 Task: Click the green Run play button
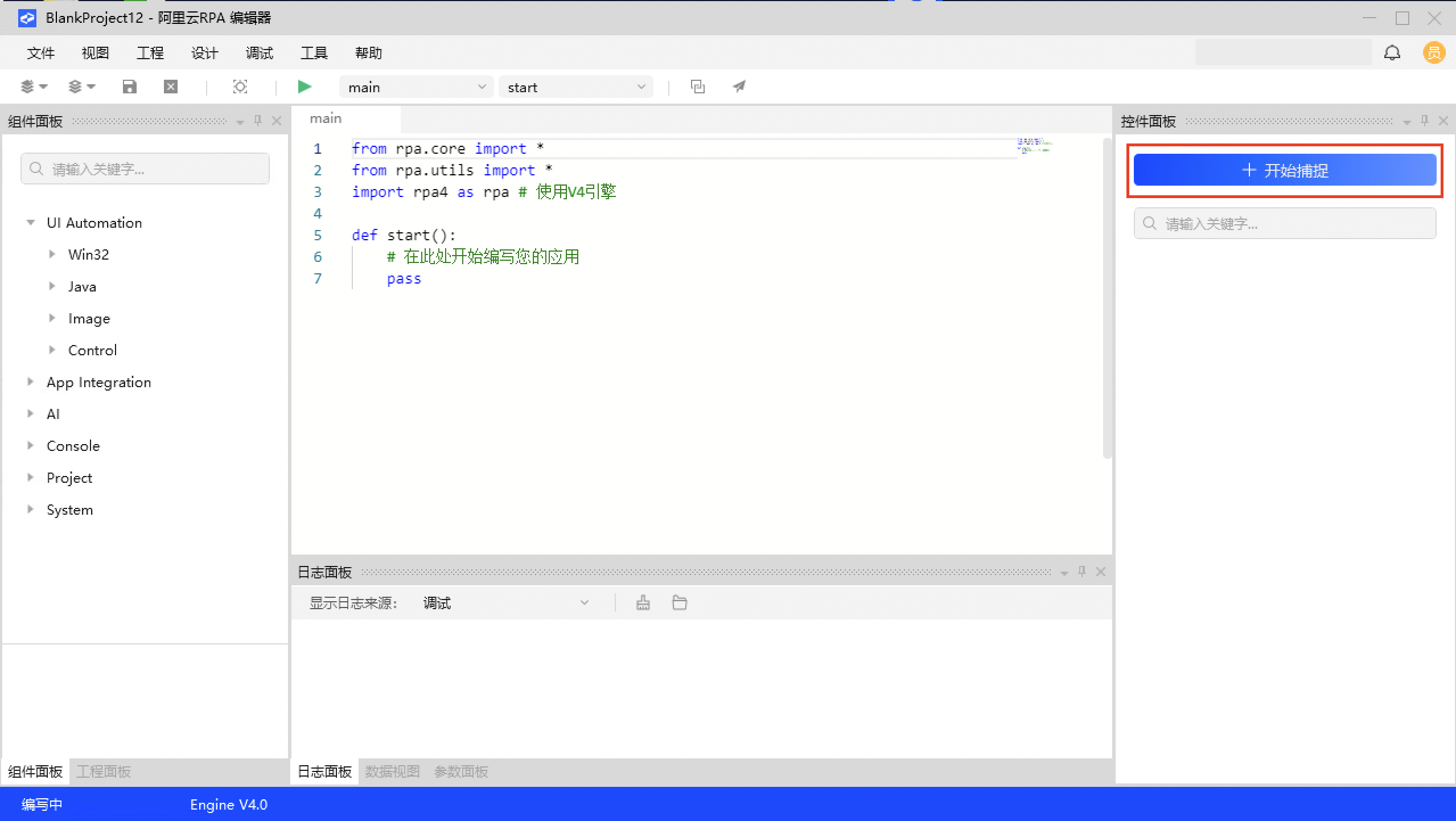[x=305, y=87]
